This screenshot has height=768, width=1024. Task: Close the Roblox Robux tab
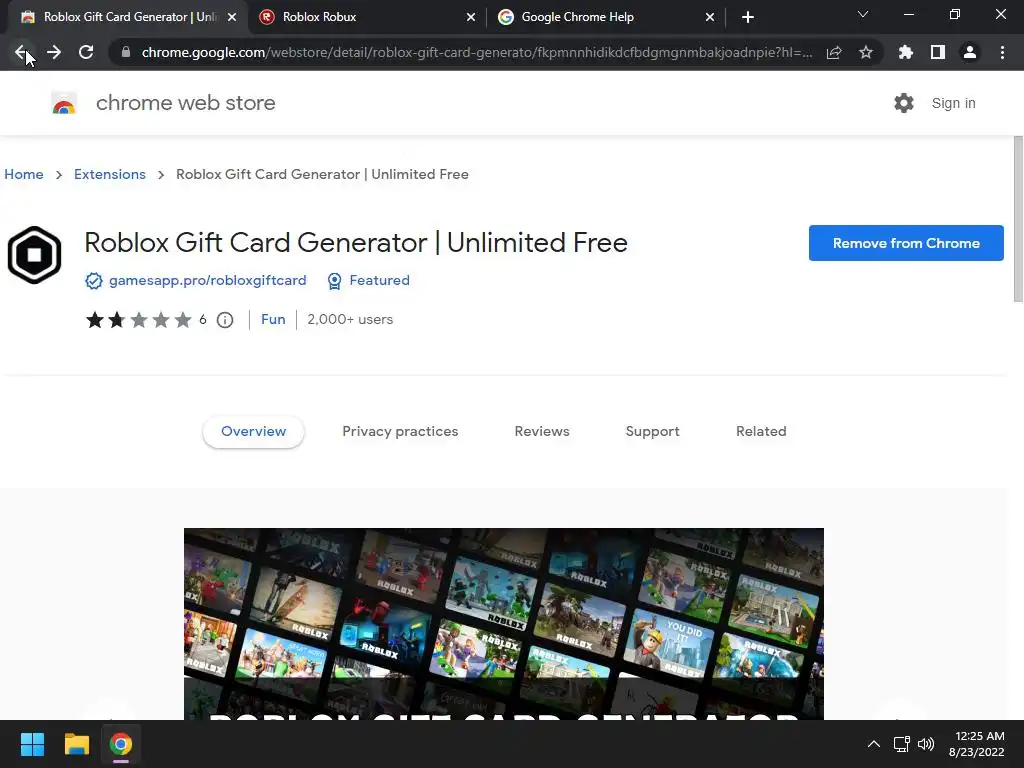tap(471, 17)
